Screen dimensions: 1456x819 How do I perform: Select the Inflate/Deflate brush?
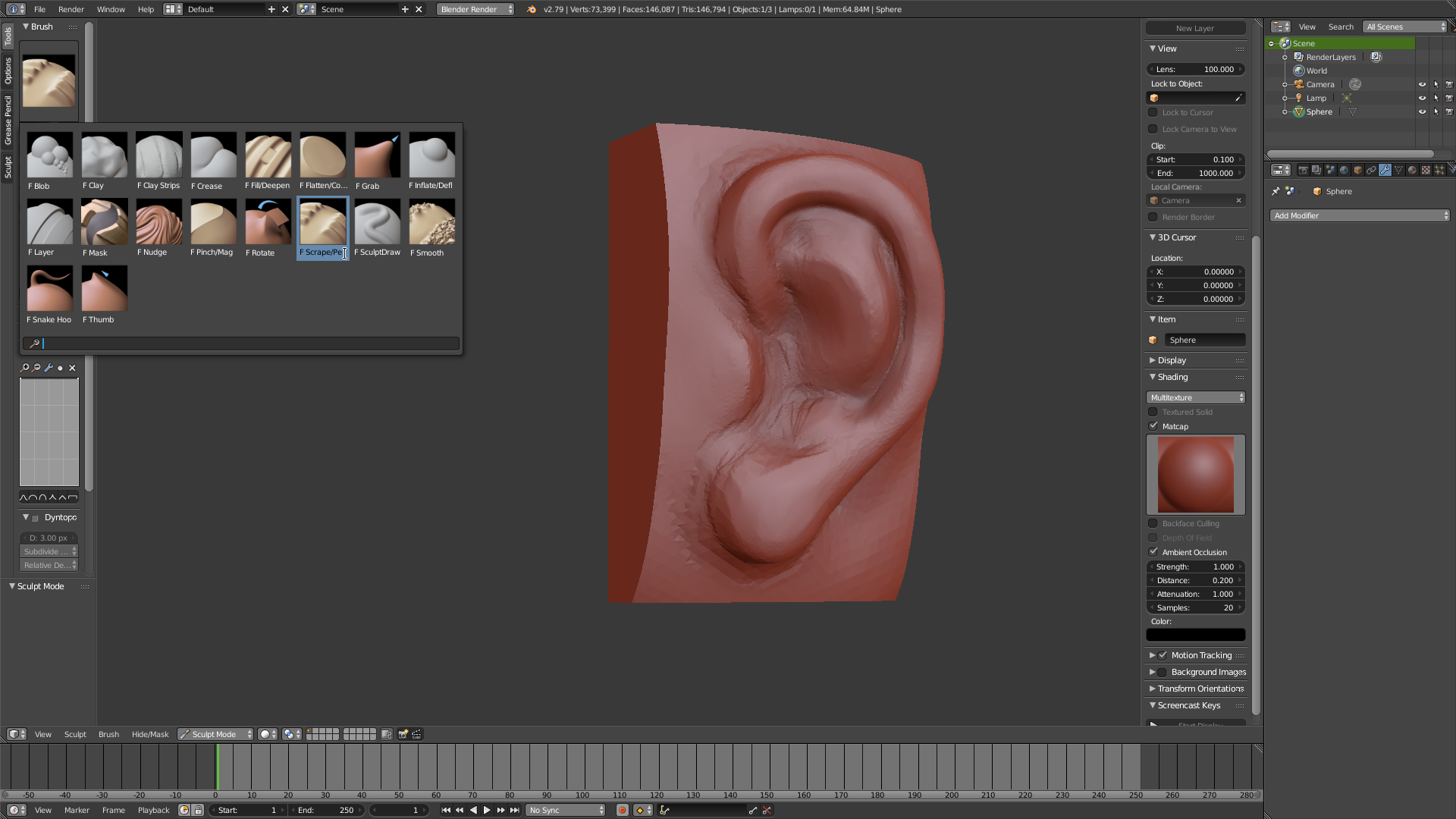tap(431, 155)
